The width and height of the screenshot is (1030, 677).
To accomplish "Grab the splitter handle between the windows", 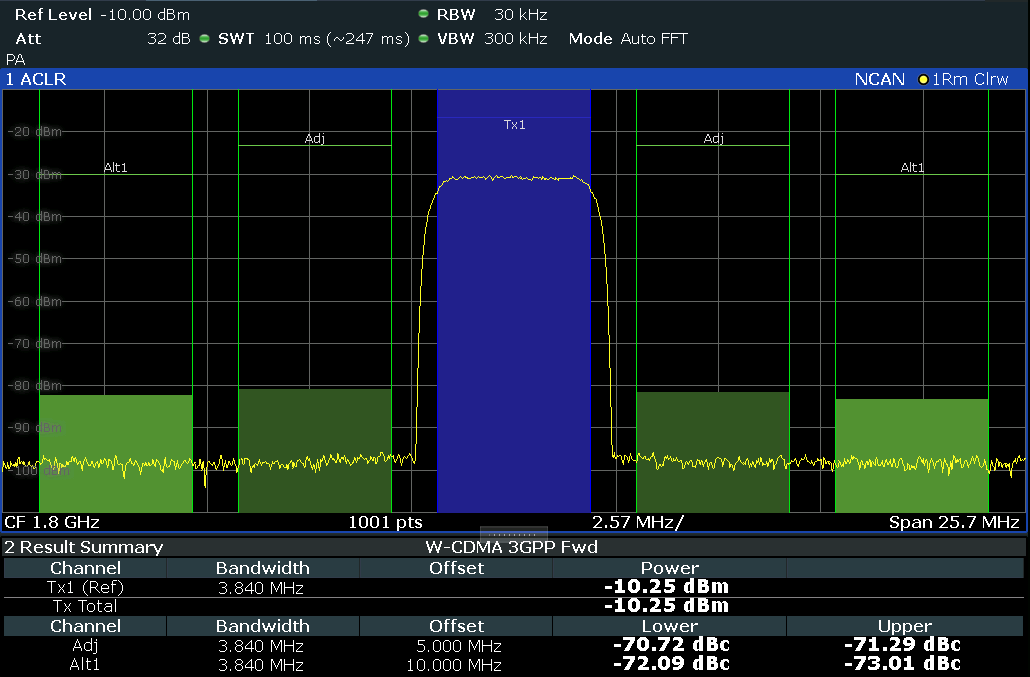I will pos(514,533).
